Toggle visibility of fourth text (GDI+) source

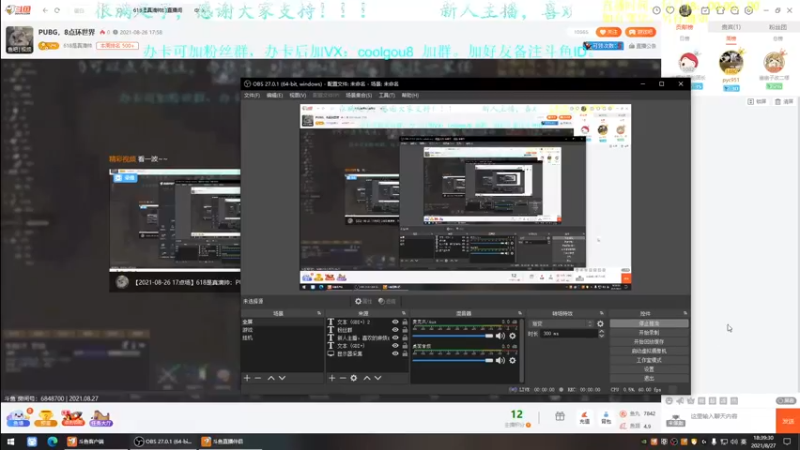point(395,346)
